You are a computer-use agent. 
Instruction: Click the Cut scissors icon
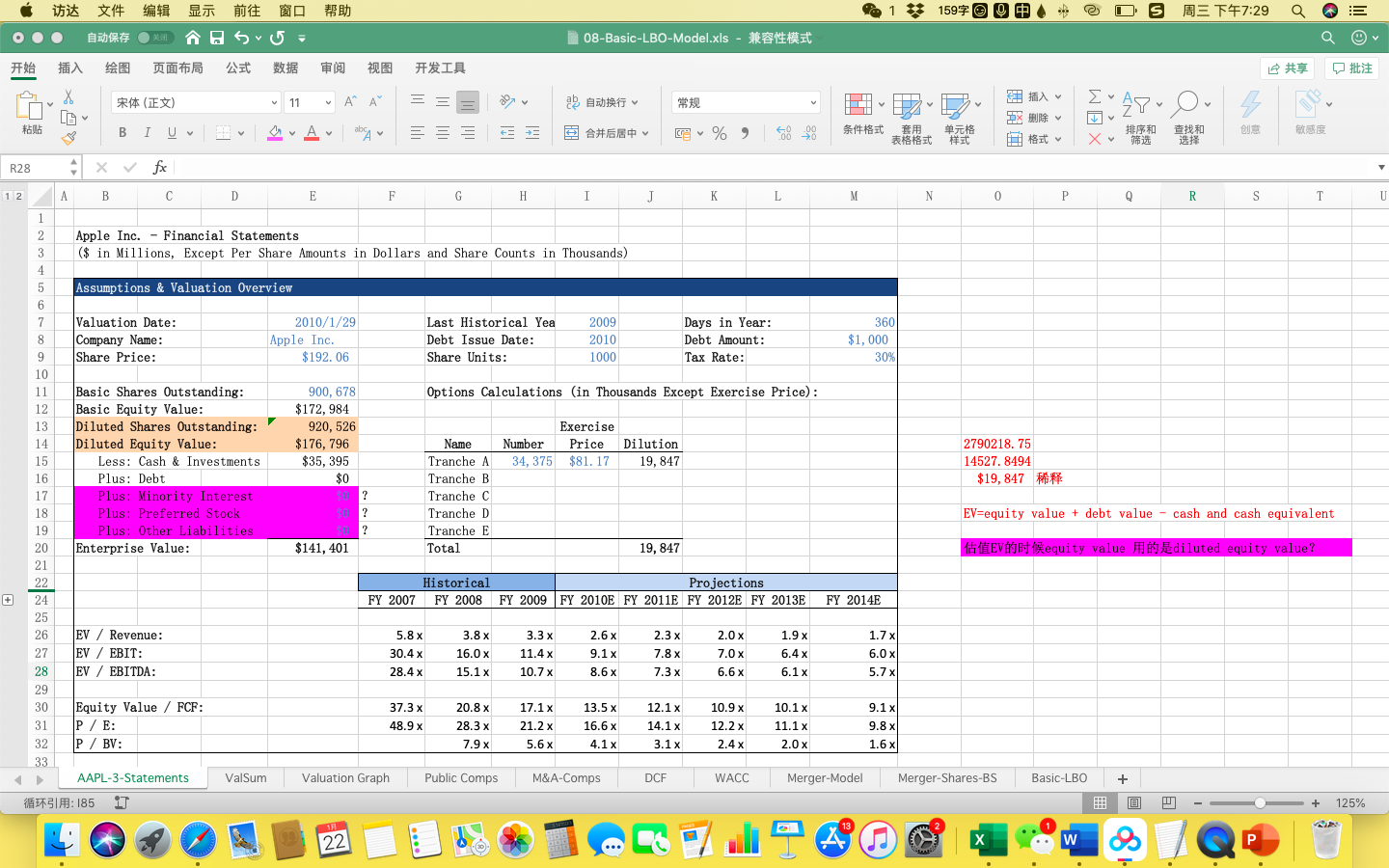click(x=68, y=97)
